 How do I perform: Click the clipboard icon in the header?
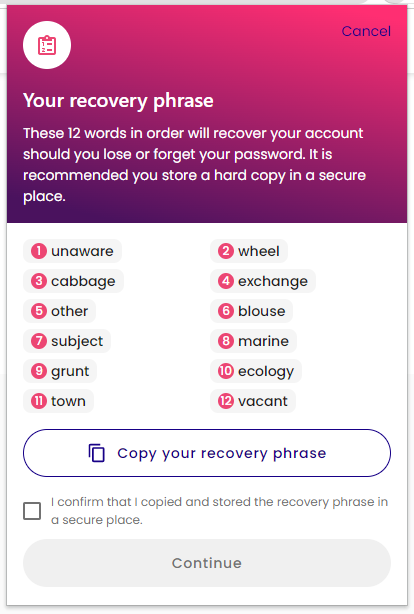point(47,45)
